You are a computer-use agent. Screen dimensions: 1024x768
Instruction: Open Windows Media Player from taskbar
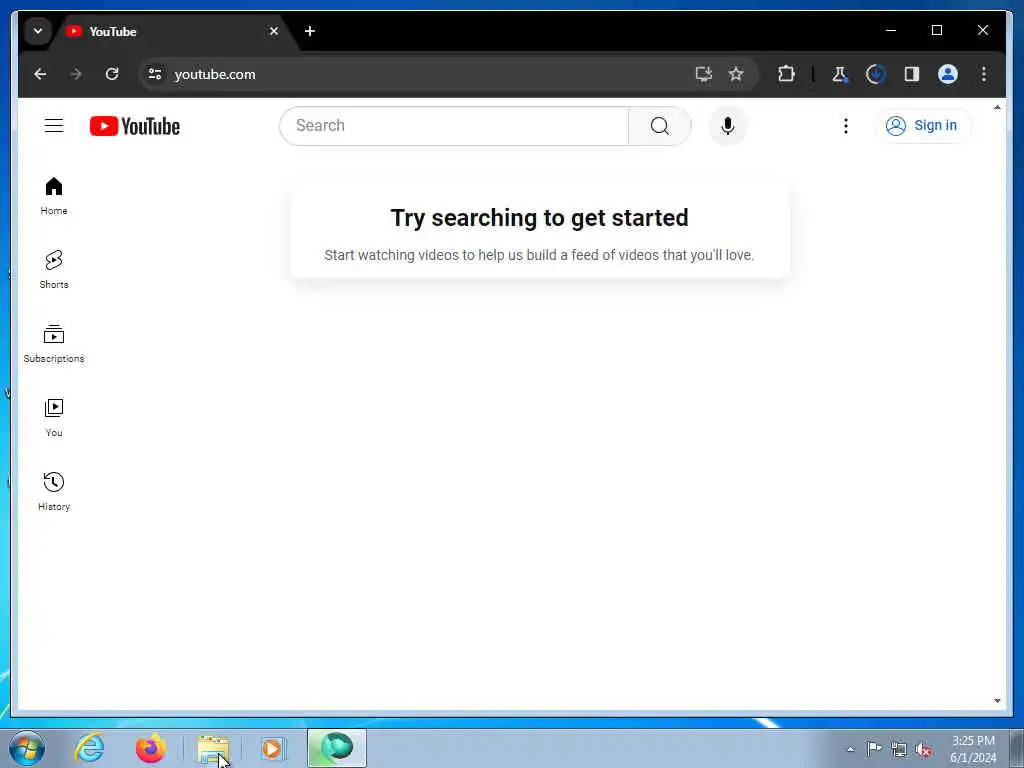coord(273,748)
